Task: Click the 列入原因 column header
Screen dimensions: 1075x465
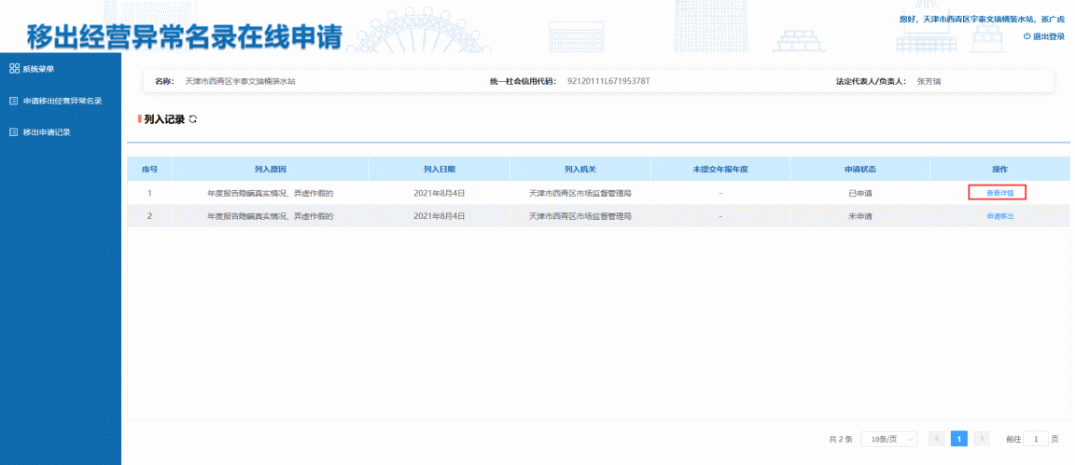Action: pyautogui.click(x=270, y=168)
